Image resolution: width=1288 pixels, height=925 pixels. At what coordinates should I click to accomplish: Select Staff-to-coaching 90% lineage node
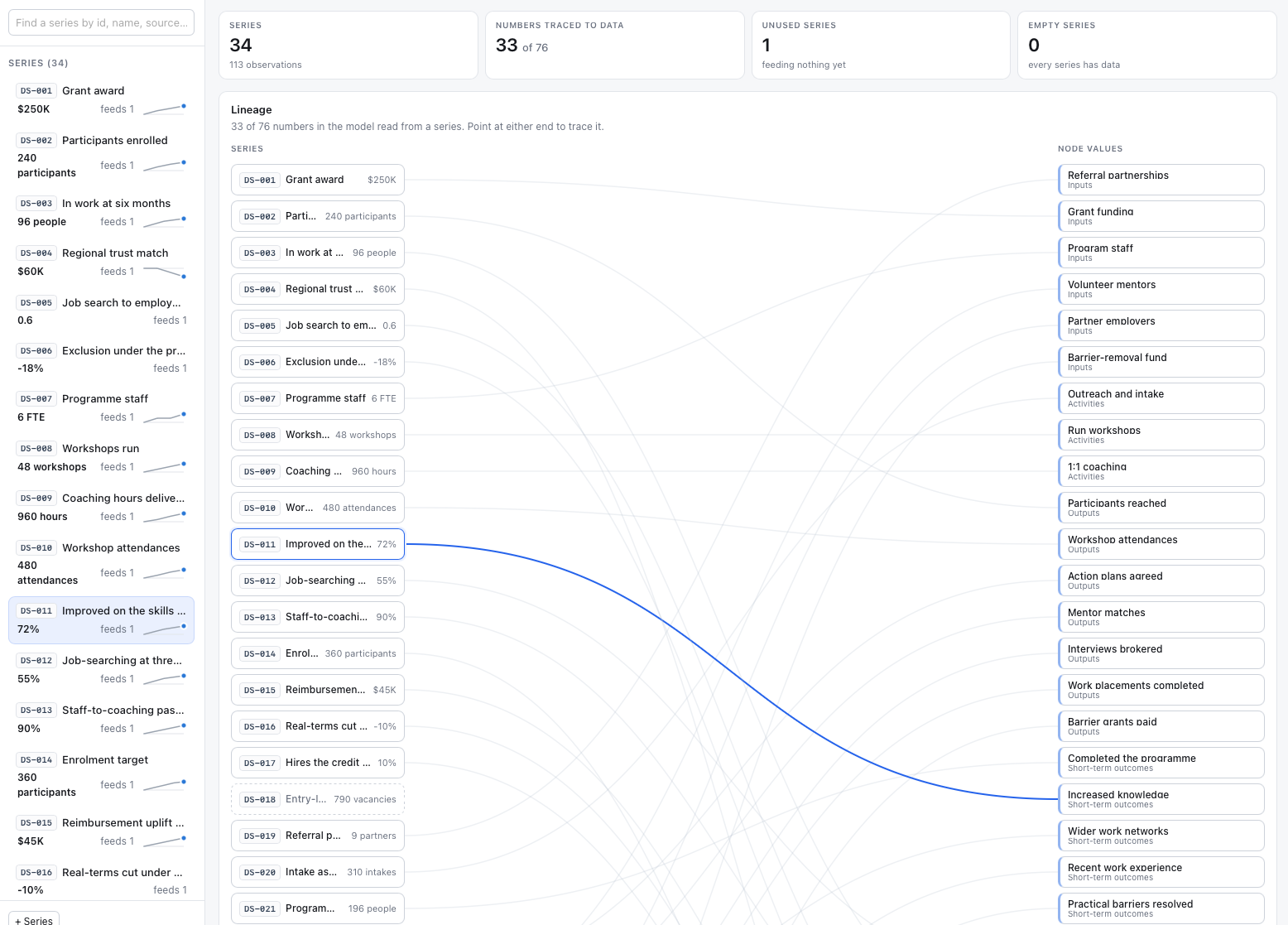pyautogui.click(x=318, y=617)
